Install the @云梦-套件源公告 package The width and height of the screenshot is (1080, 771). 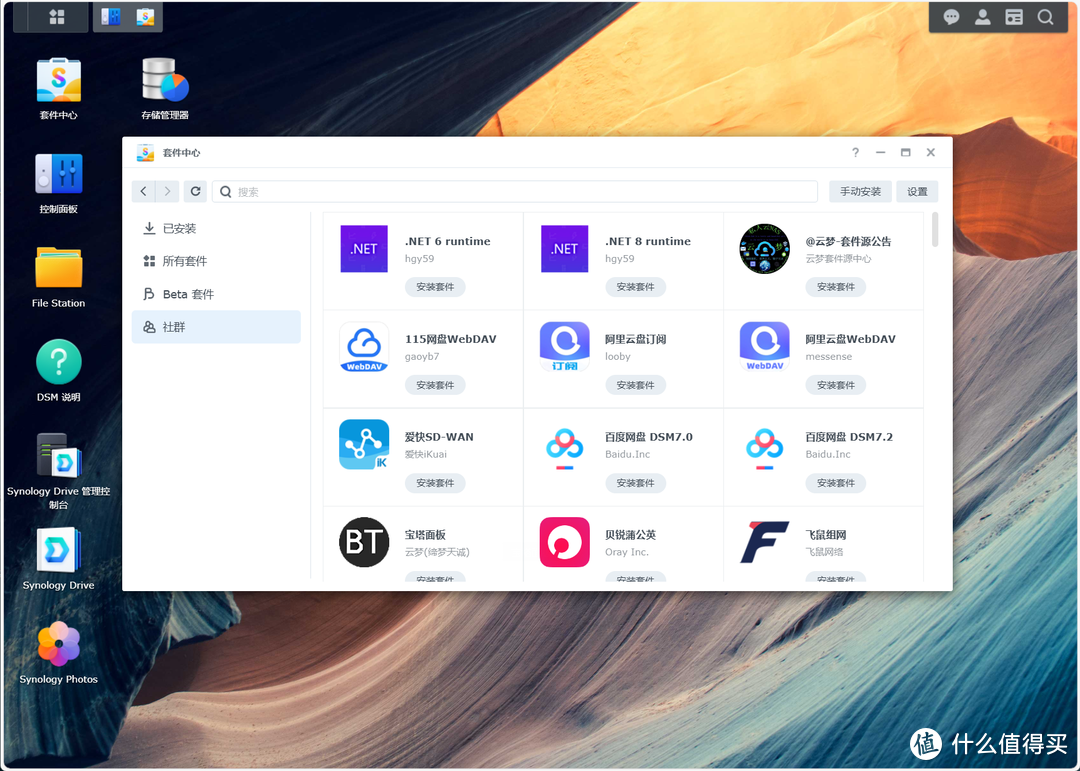pyautogui.click(x=835, y=287)
